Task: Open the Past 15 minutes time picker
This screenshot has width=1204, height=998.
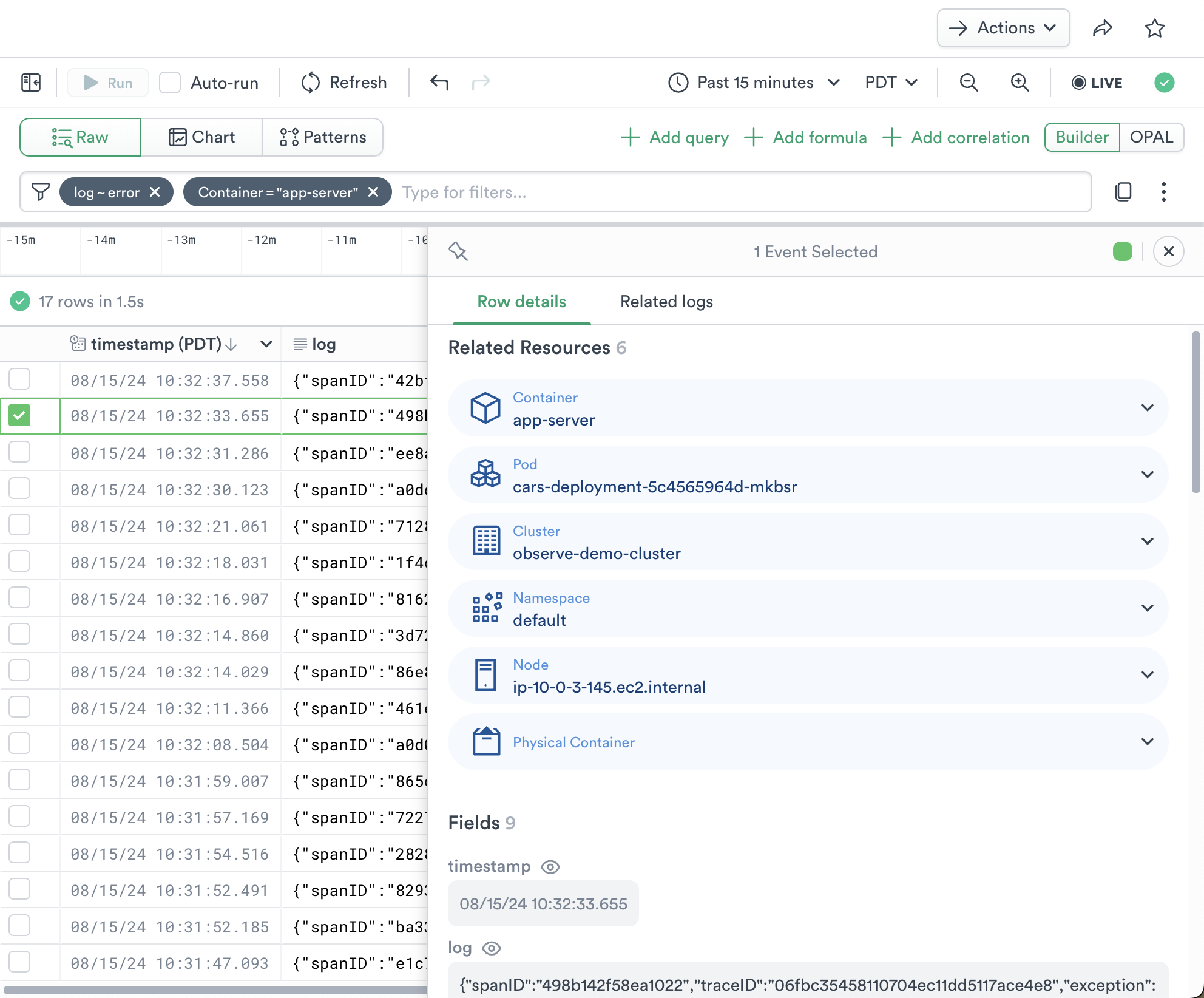Action: click(754, 83)
